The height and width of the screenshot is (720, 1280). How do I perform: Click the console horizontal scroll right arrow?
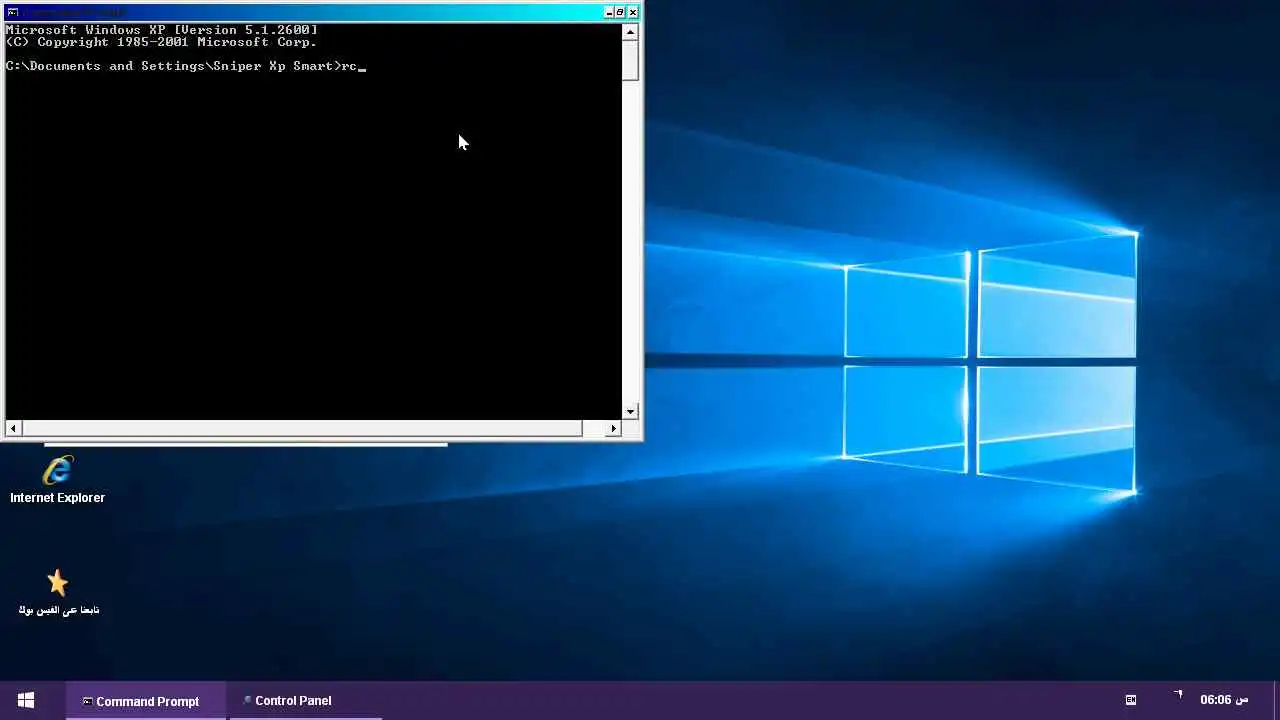(x=614, y=428)
